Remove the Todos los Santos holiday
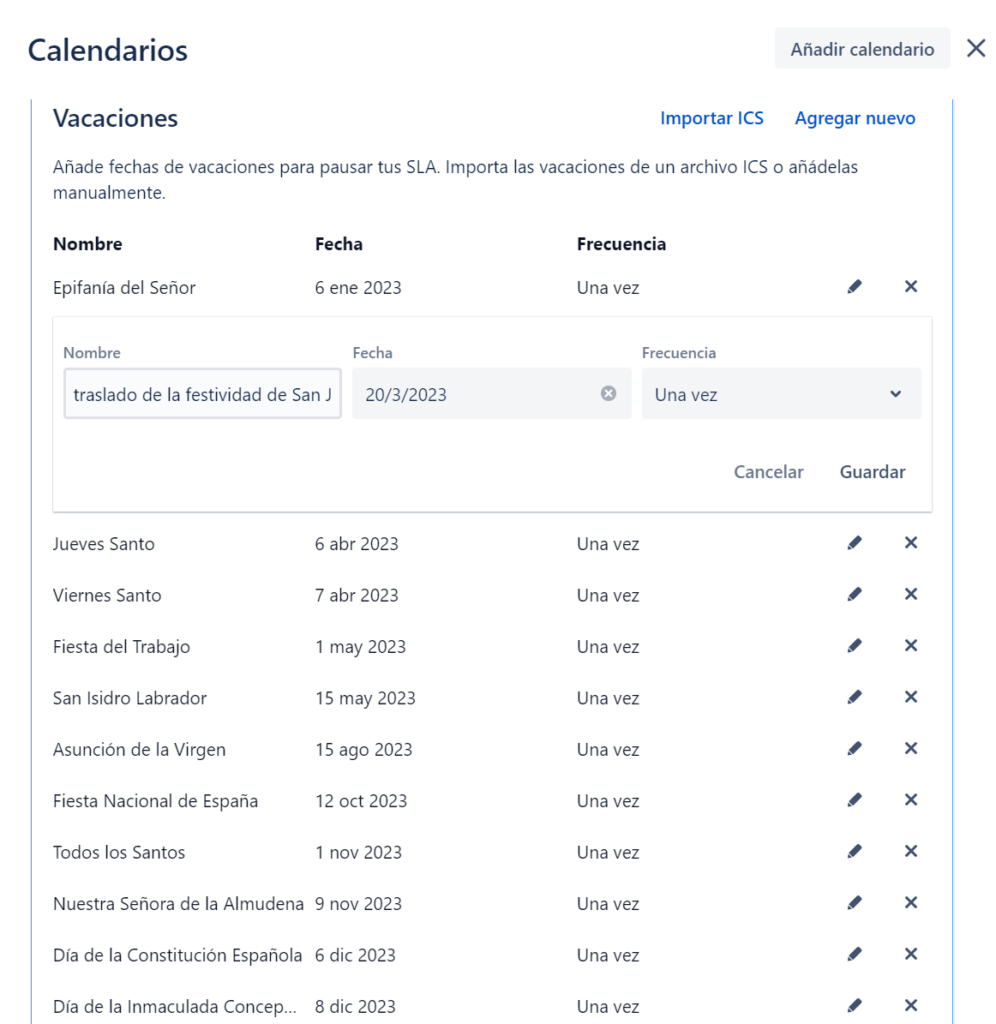The height and width of the screenshot is (1024, 996). [911, 852]
